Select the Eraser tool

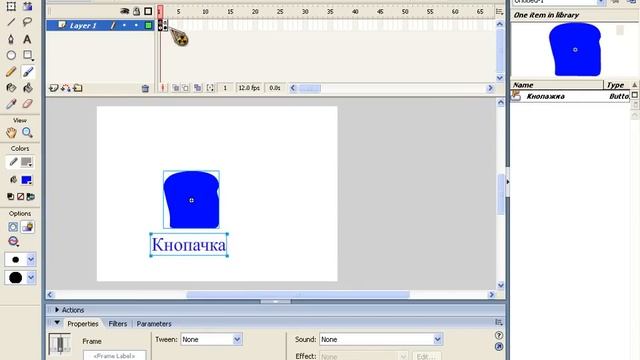click(x=27, y=104)
